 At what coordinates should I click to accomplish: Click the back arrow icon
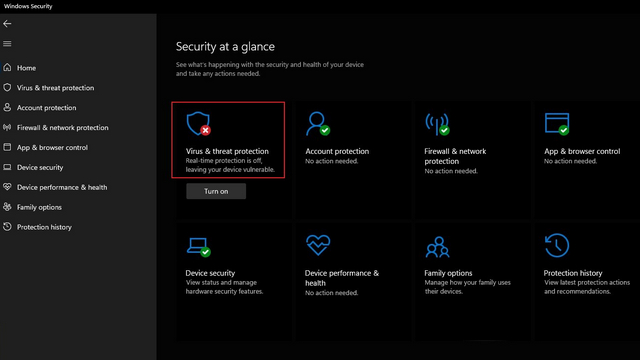[7, 24]
